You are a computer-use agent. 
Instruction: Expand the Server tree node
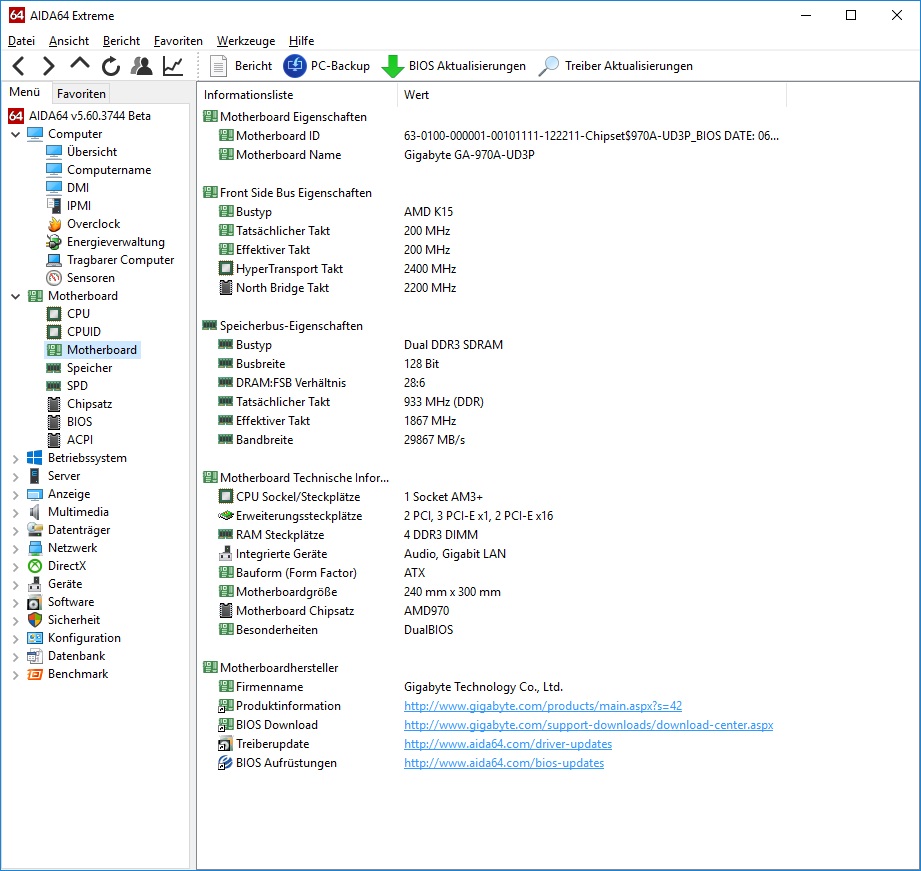[x=16, y=476]
